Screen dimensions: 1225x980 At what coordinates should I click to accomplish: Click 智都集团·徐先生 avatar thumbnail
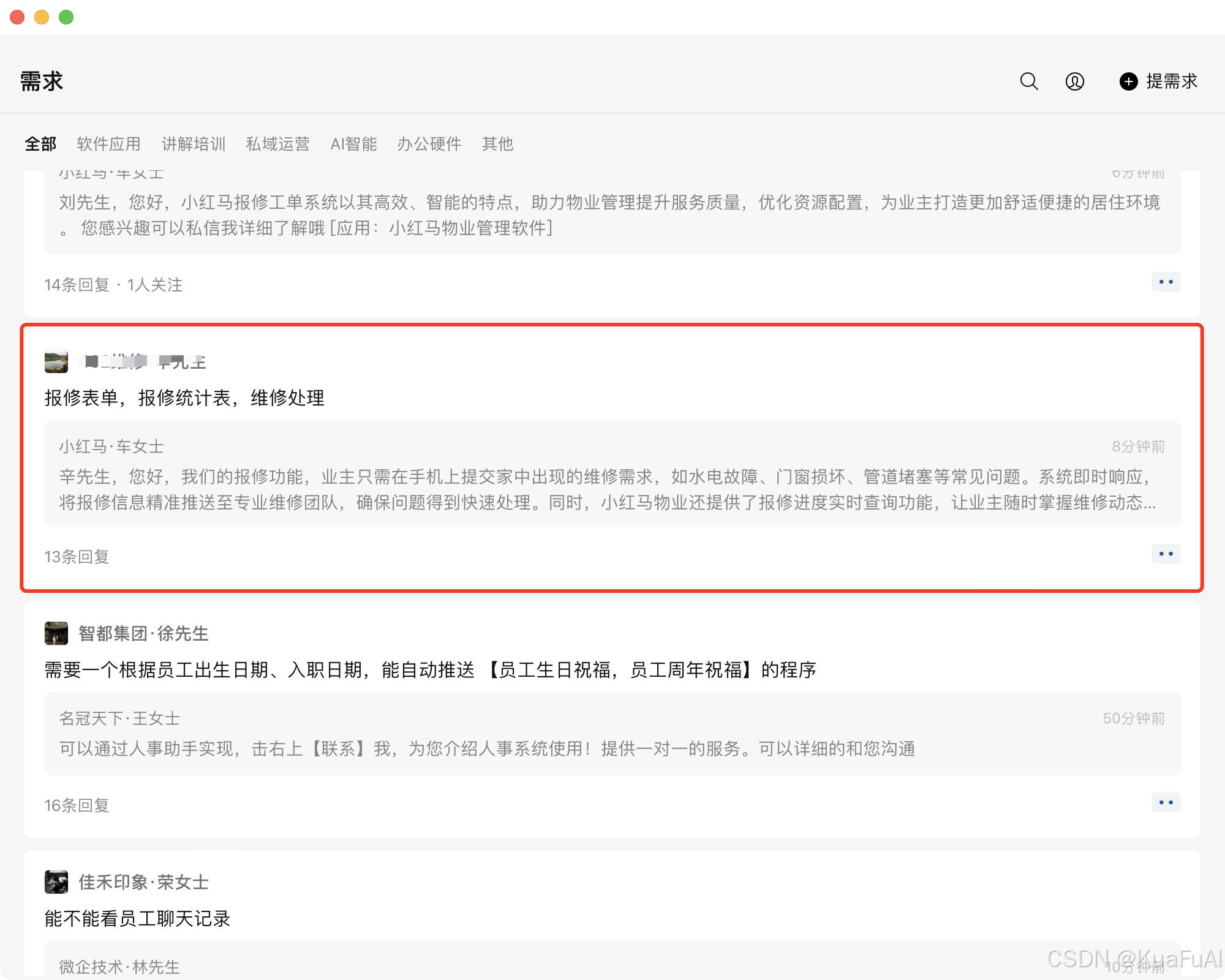pos(56,633)
